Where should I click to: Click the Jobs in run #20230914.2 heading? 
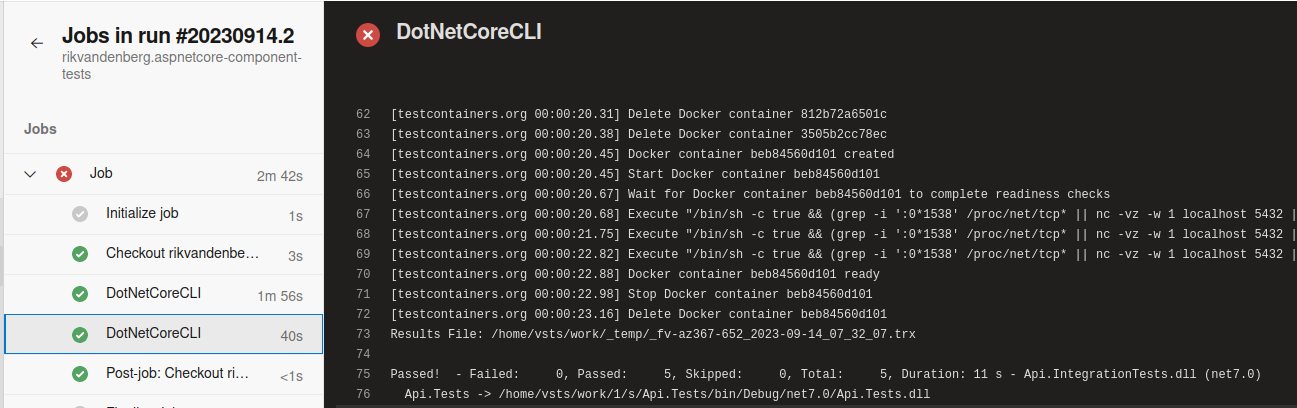click(178, 36)
